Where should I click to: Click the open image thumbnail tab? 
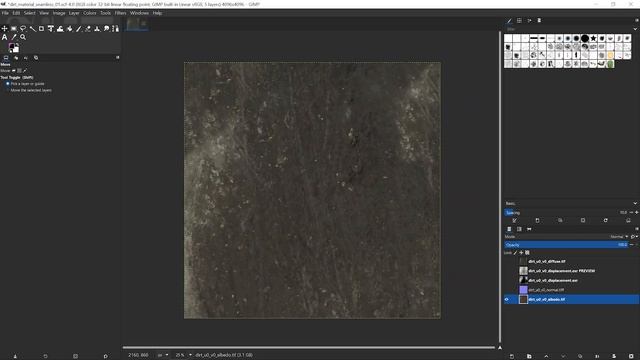(x=137, y=24)
